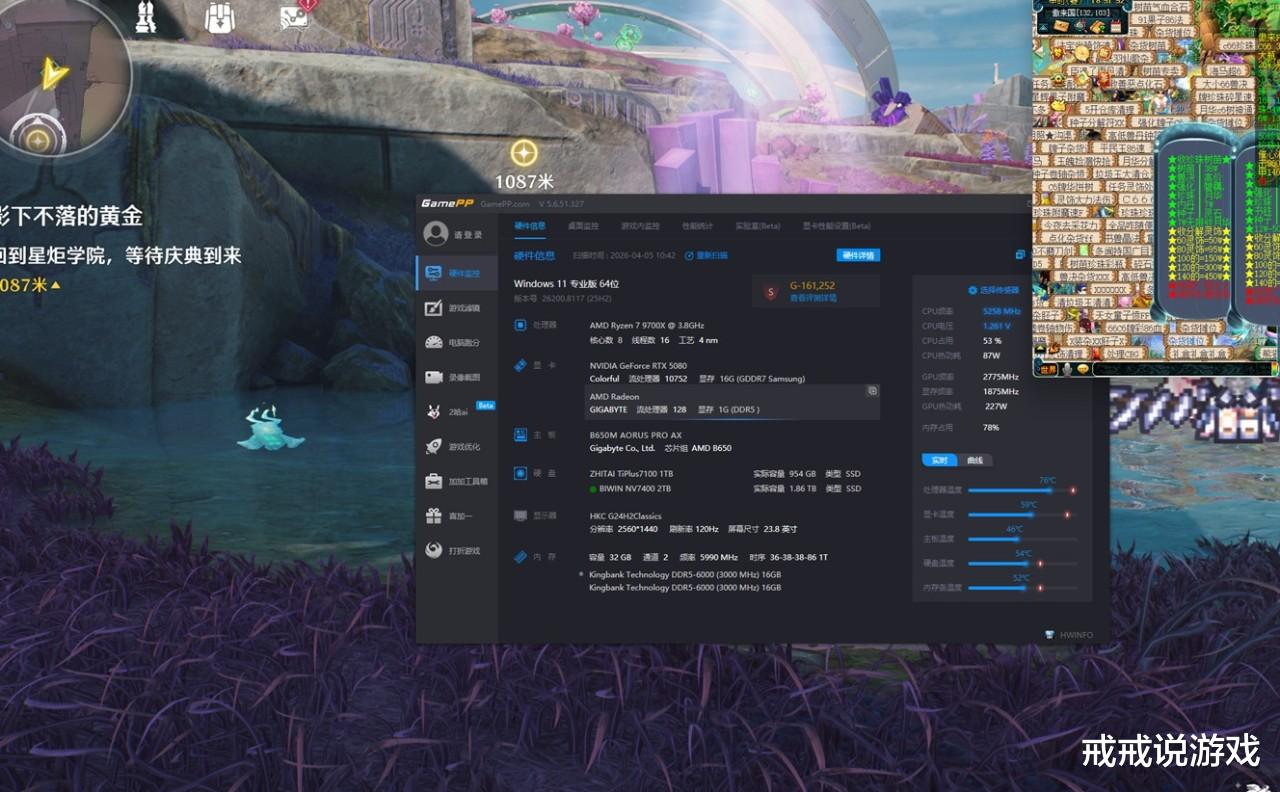The height and width of the screenshot is (792, 1280).
Task: Click the 主板 motherboard section icon
Action: pos(520,435)
